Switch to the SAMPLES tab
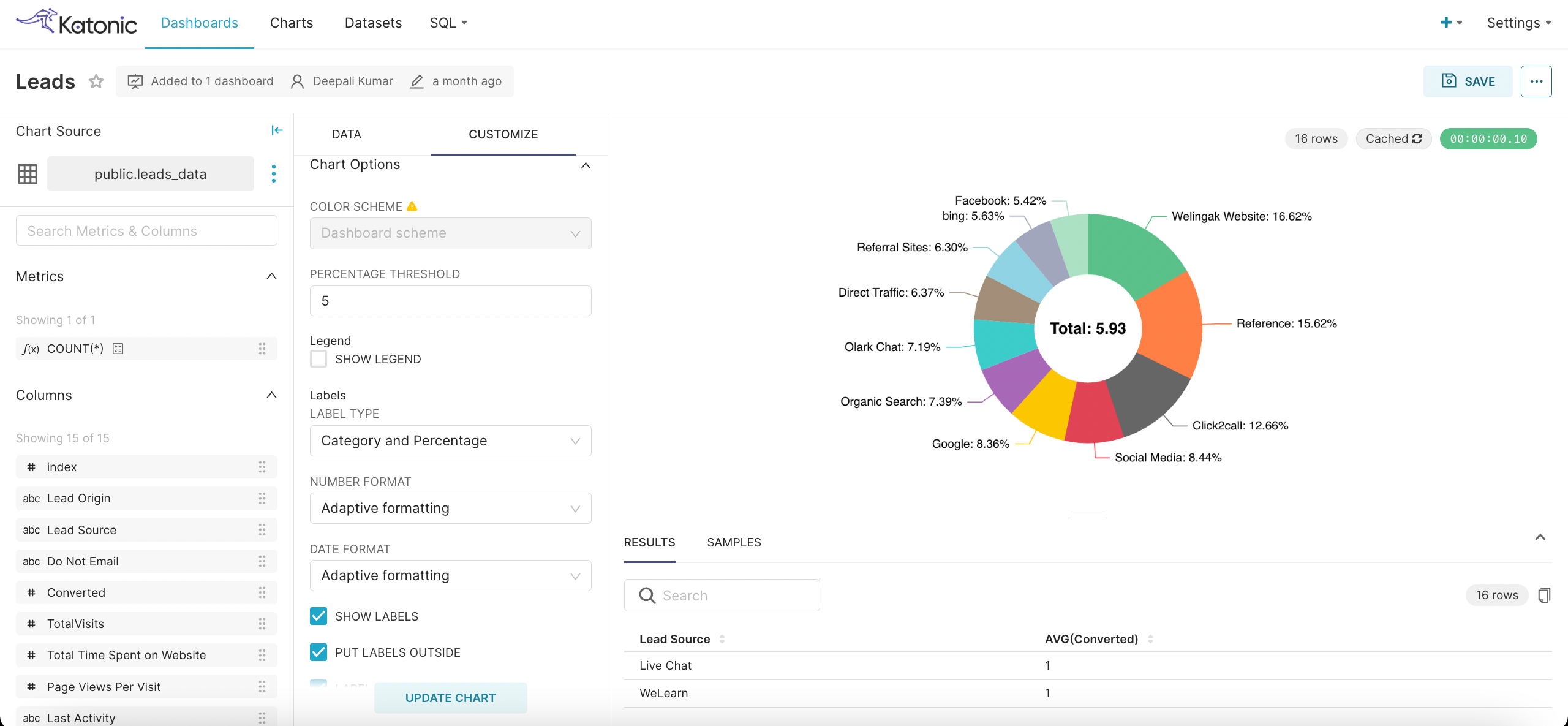 point(734,542)
